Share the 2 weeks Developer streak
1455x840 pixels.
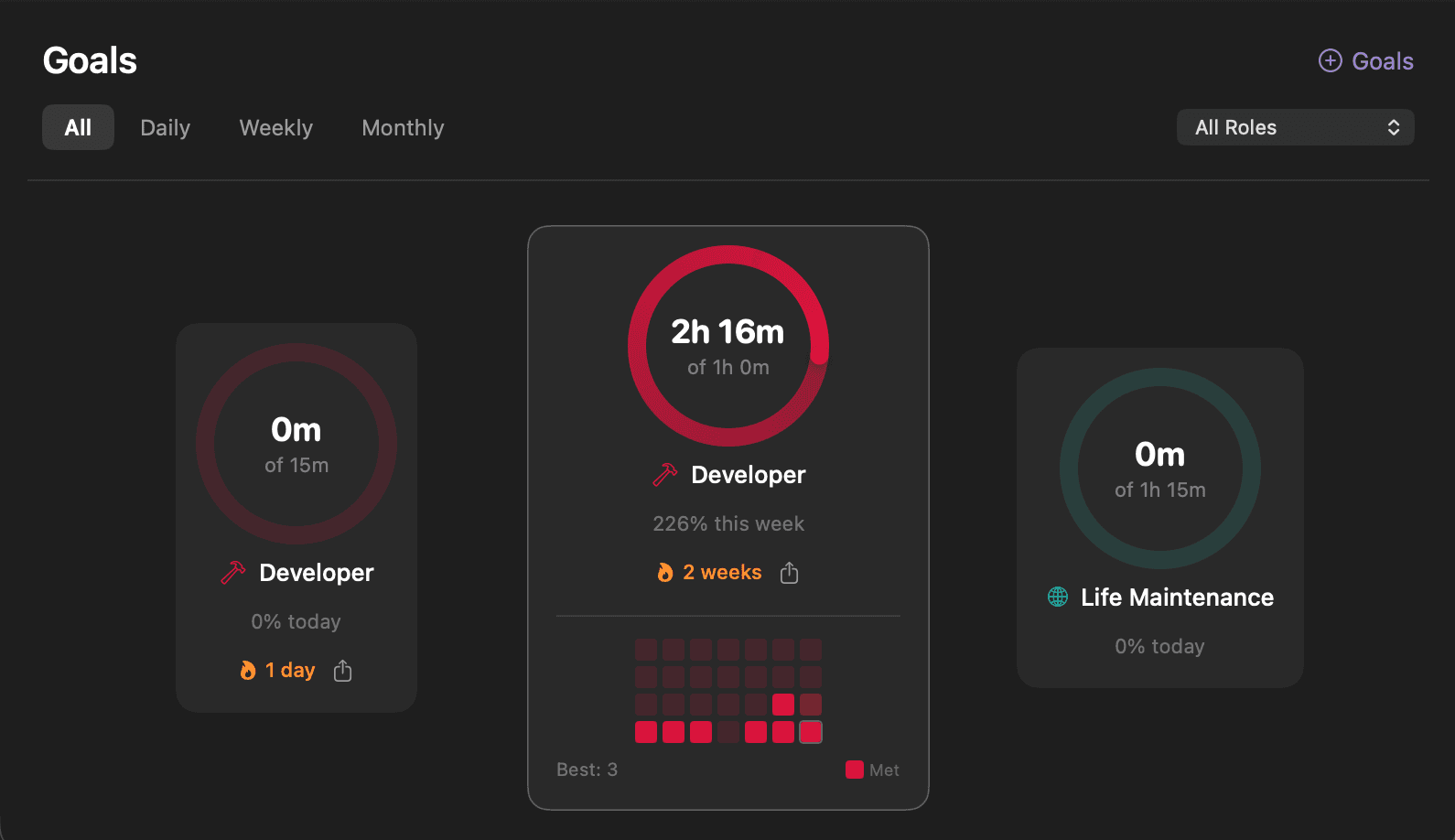(789, 573)
